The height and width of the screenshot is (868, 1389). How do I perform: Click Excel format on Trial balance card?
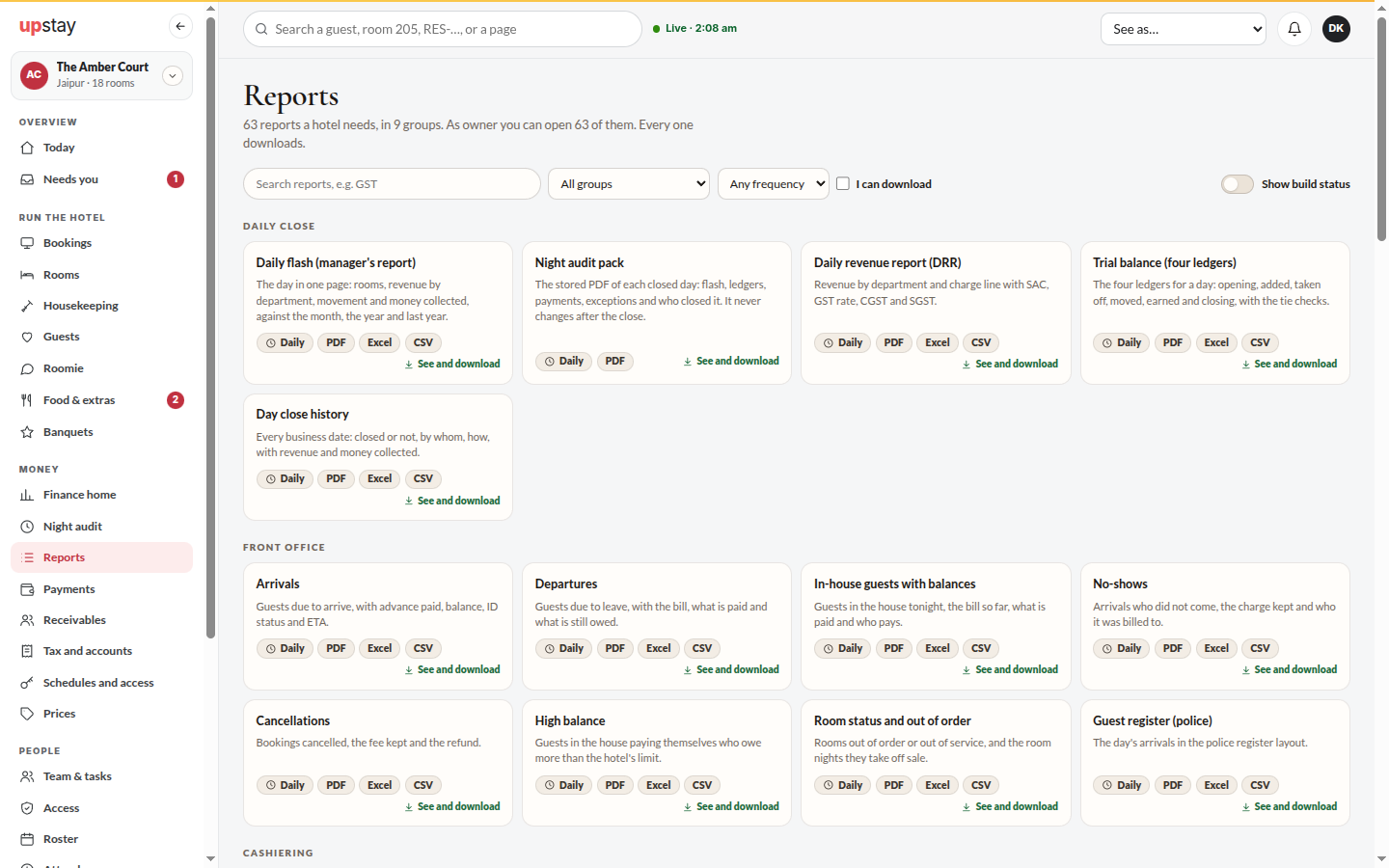(1216, 342)
